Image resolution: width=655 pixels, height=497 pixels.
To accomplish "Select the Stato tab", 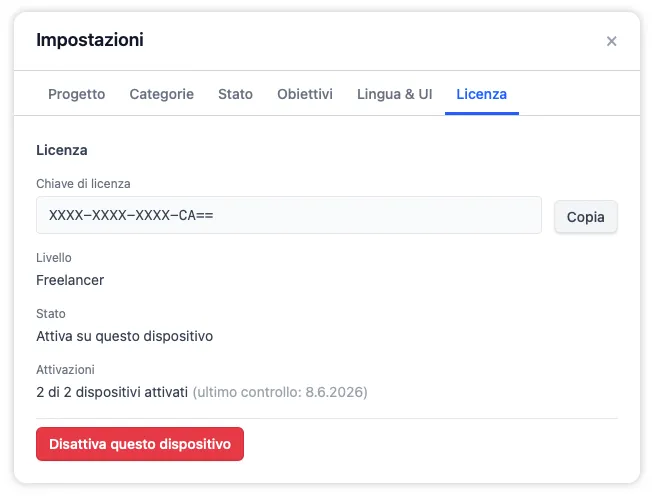I will click(235, 94).
